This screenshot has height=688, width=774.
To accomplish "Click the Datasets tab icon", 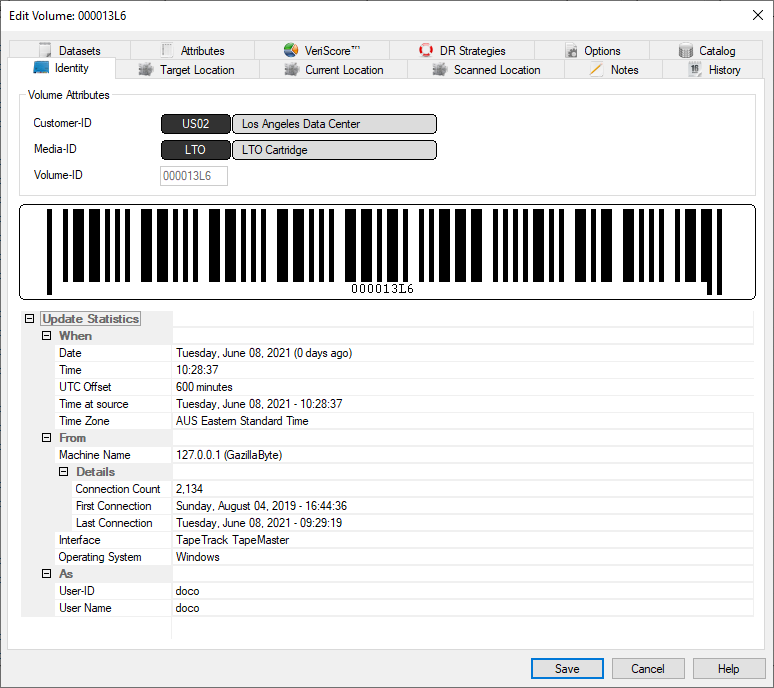I will 45,50.
